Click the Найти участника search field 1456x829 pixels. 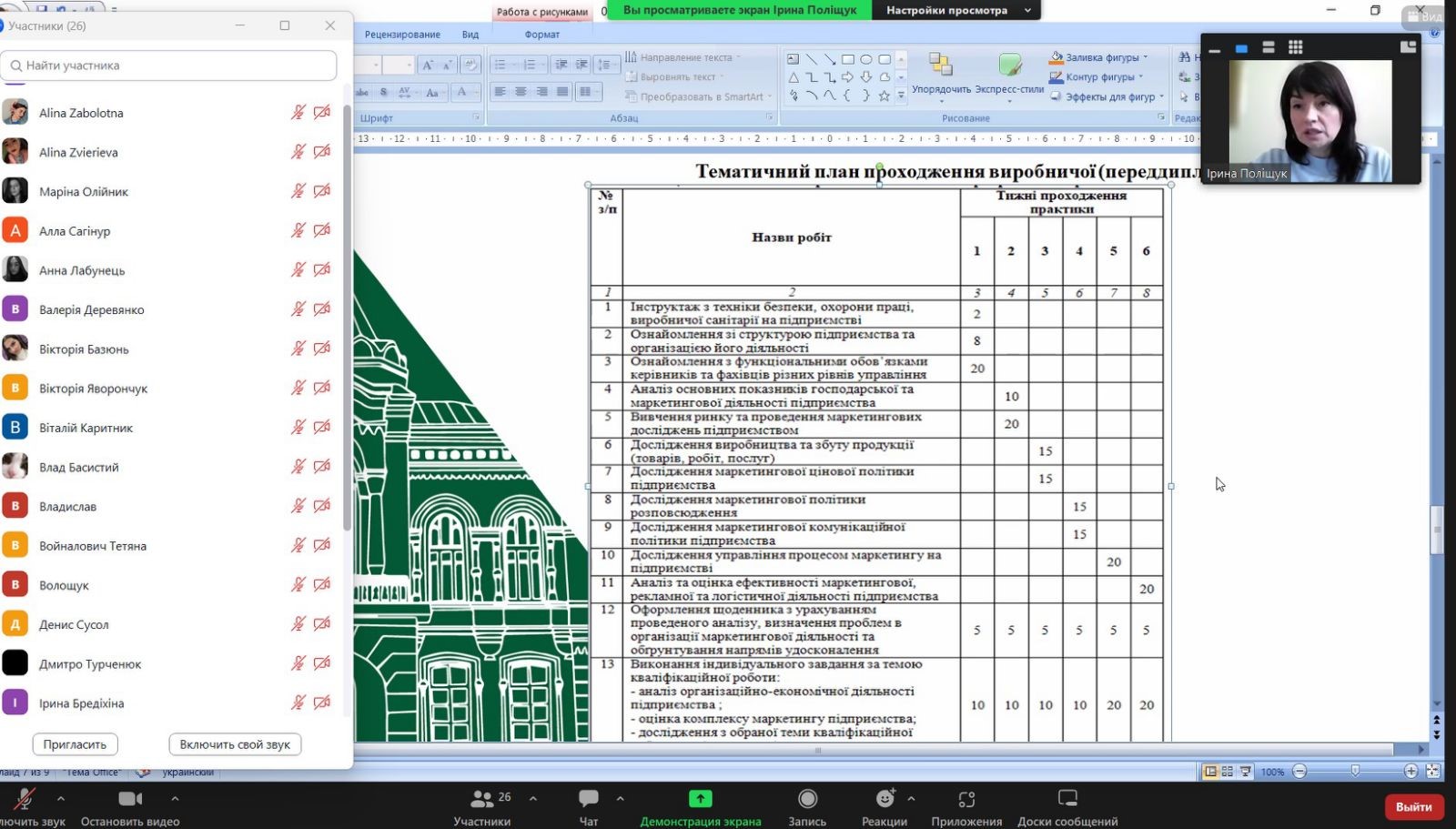point(169,66)
